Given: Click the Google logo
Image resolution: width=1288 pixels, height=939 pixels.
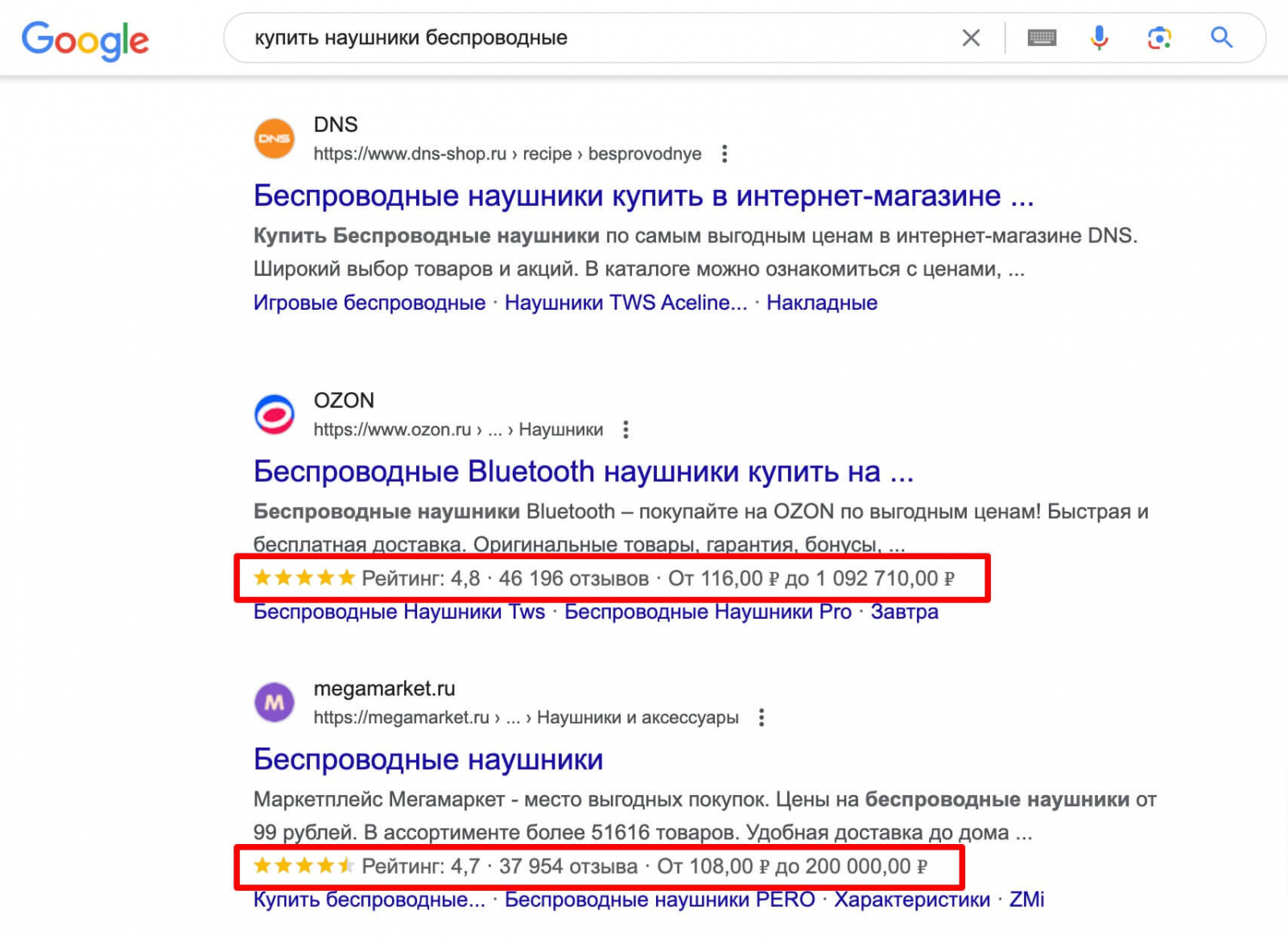Looking at the screenshot, I should tap(85, 39).
